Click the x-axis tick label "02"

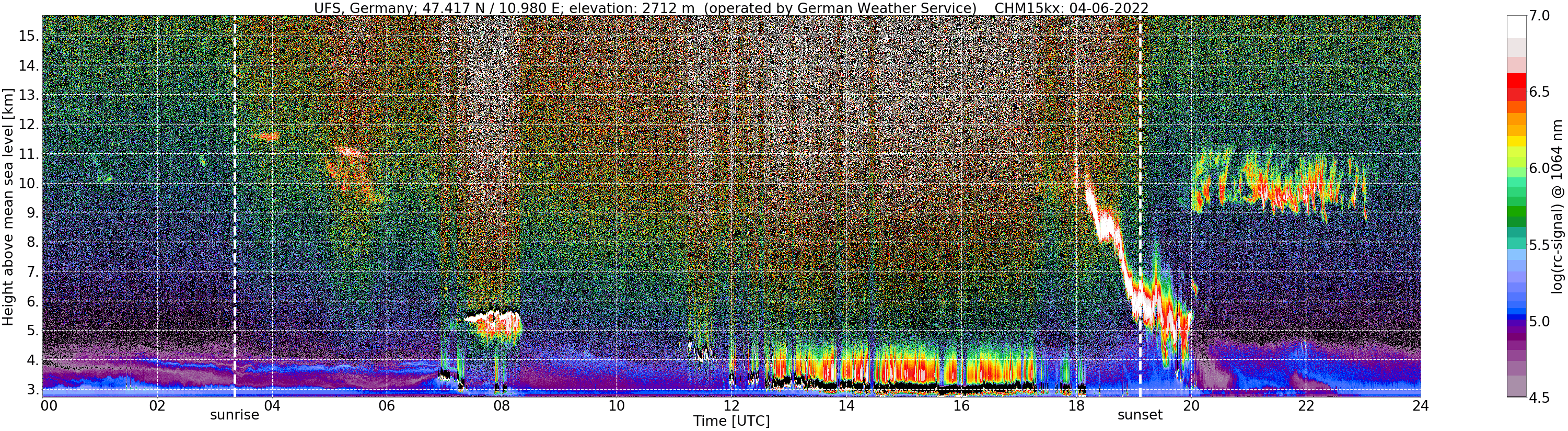(158, 406)
